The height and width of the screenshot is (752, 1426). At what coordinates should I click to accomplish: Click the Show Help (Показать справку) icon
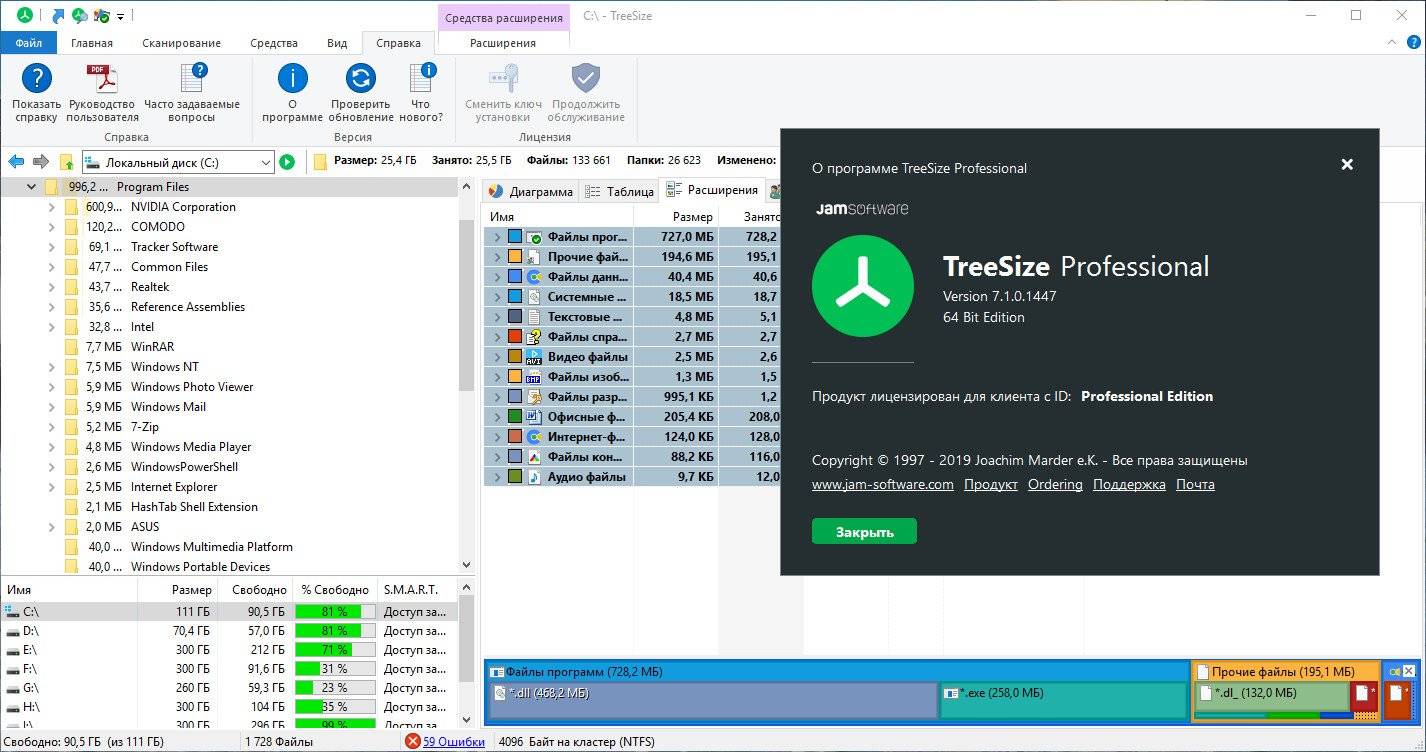pos(36,80)
